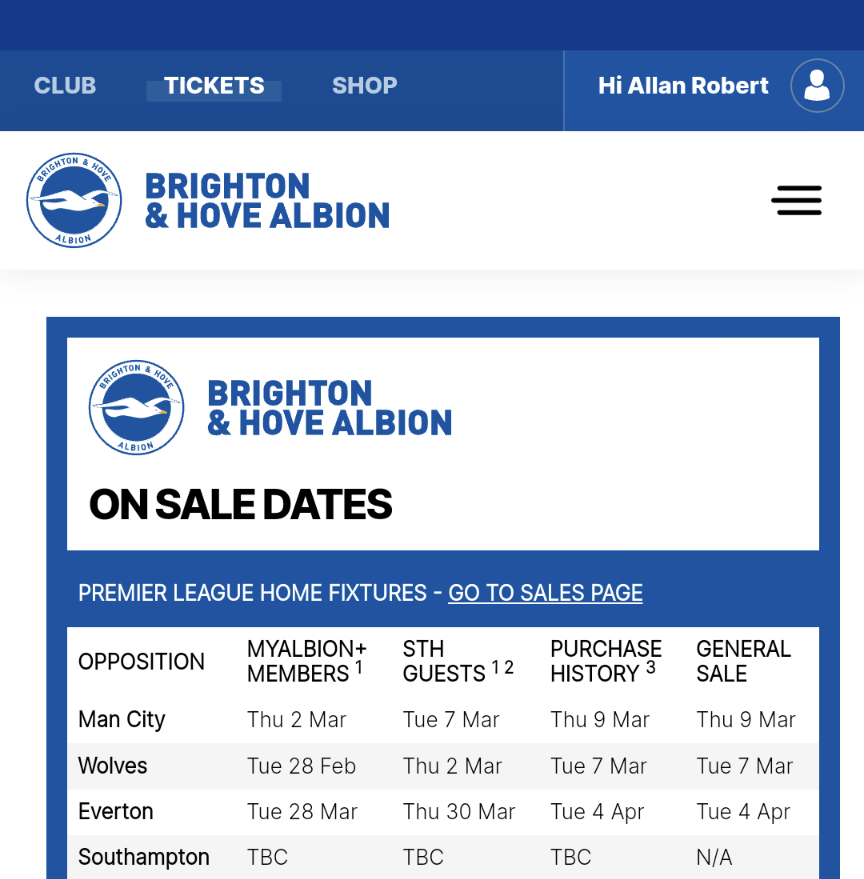Click the MYALBION+ MEMBERS column header
The height and width of the screenshot is (879, 864).
coord(307,661)
